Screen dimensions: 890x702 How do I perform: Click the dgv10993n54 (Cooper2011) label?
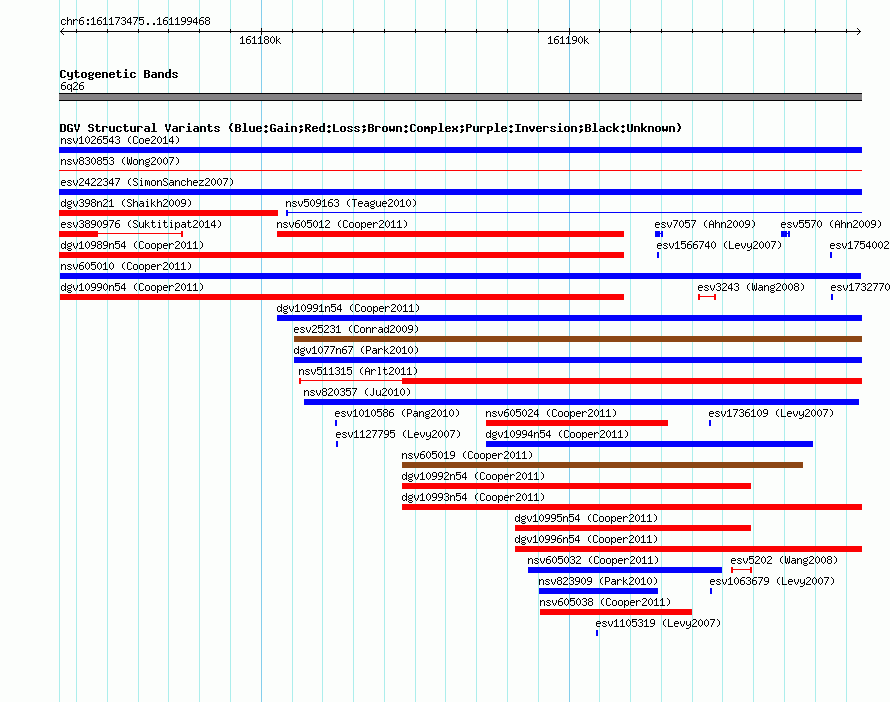pos(473,497)
